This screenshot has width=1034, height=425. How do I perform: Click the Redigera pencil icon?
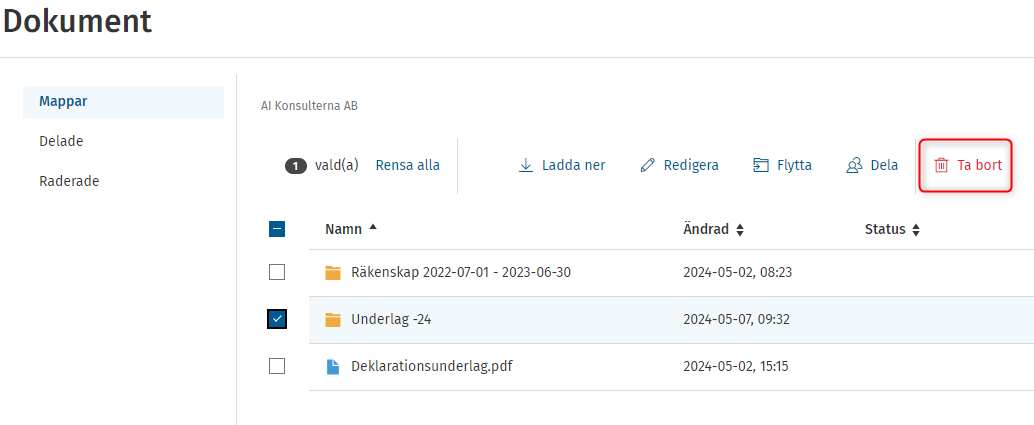(648, 165)
